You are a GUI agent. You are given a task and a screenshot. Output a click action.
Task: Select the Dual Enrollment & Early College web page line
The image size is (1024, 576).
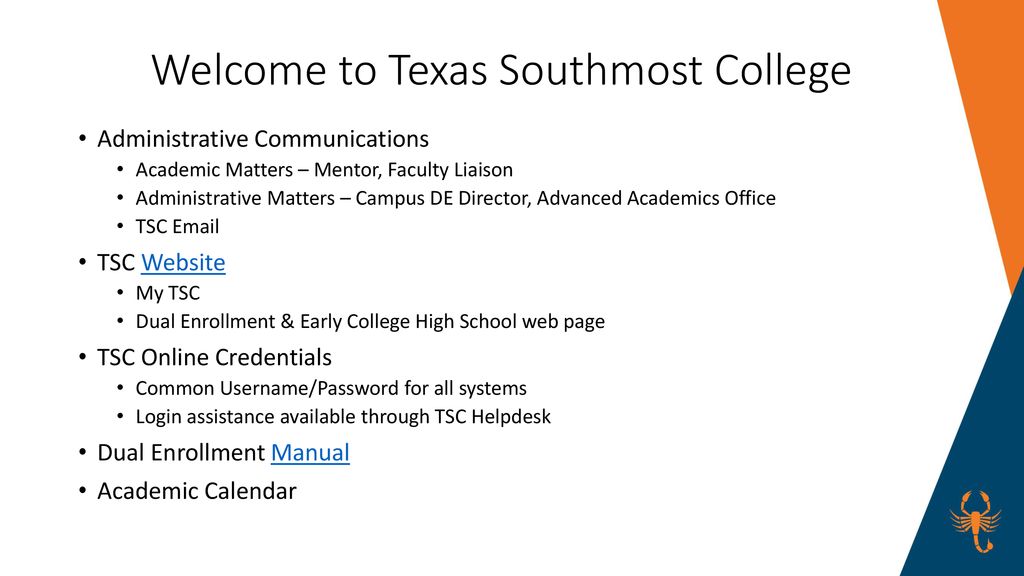pyautogui.click(x=370, y=321)
